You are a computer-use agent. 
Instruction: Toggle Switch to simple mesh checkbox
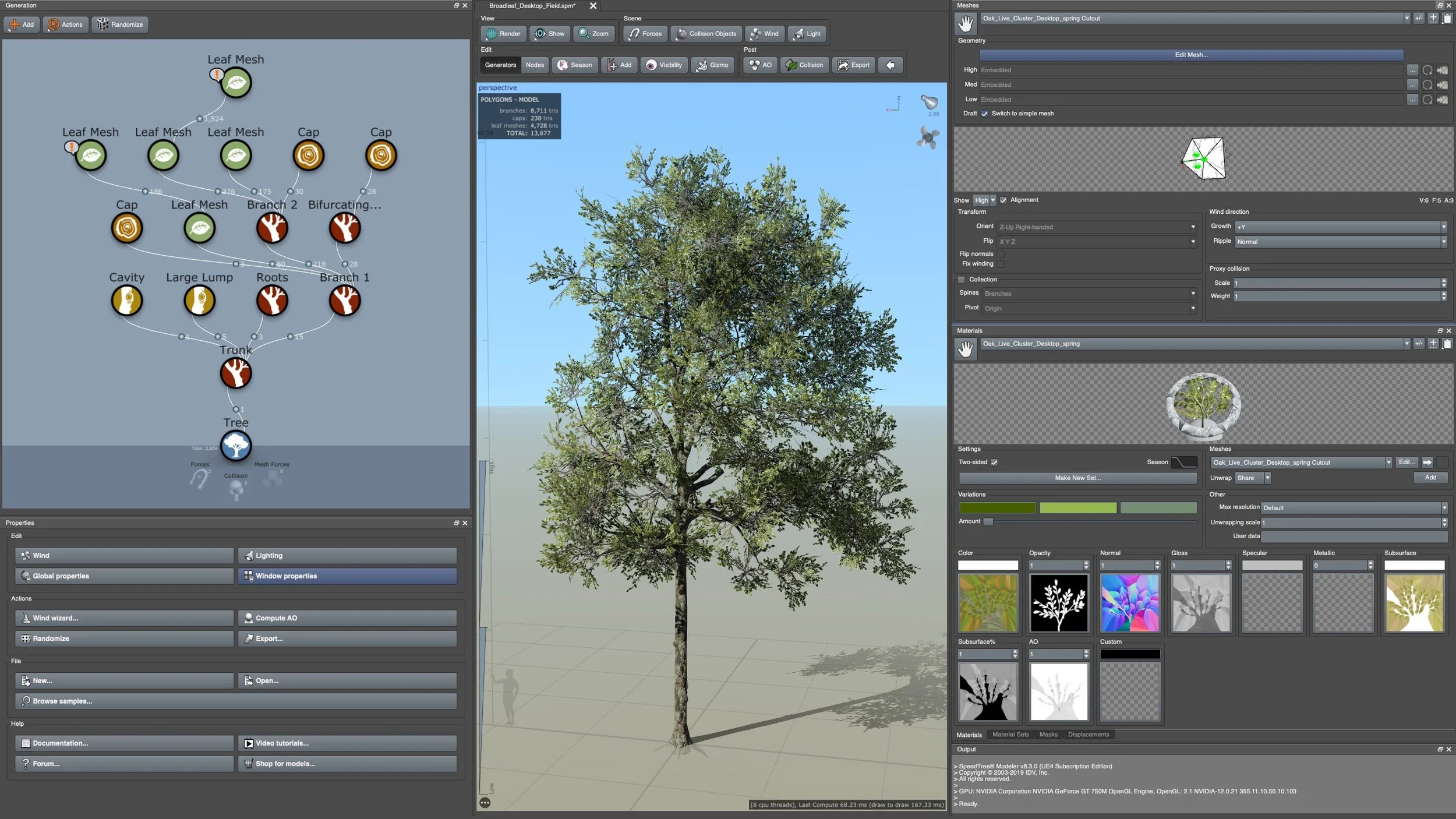tap(984, 114)
